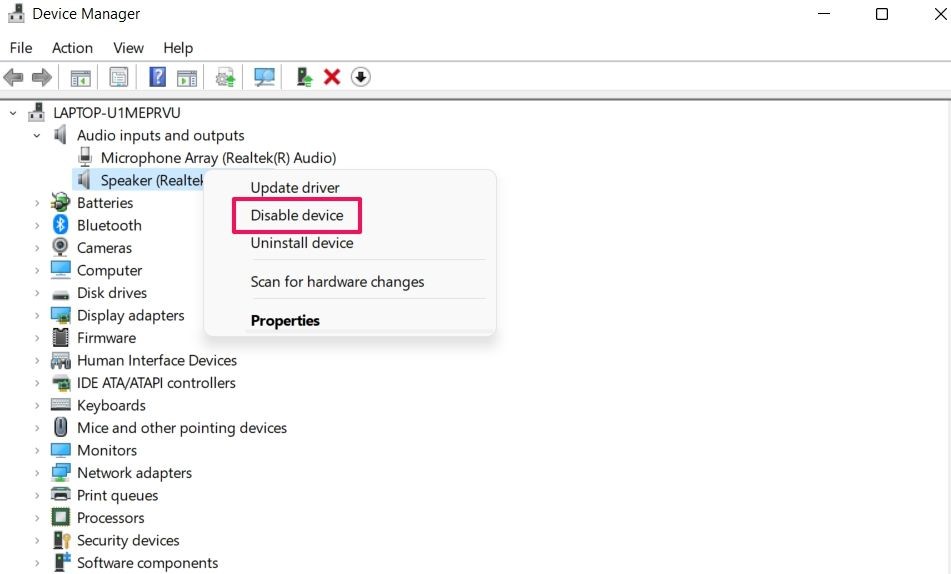This screenshot has width=951, height=574.
Task: Select the Monitors label
Action: pyautogui.click(x=107, y=450)
